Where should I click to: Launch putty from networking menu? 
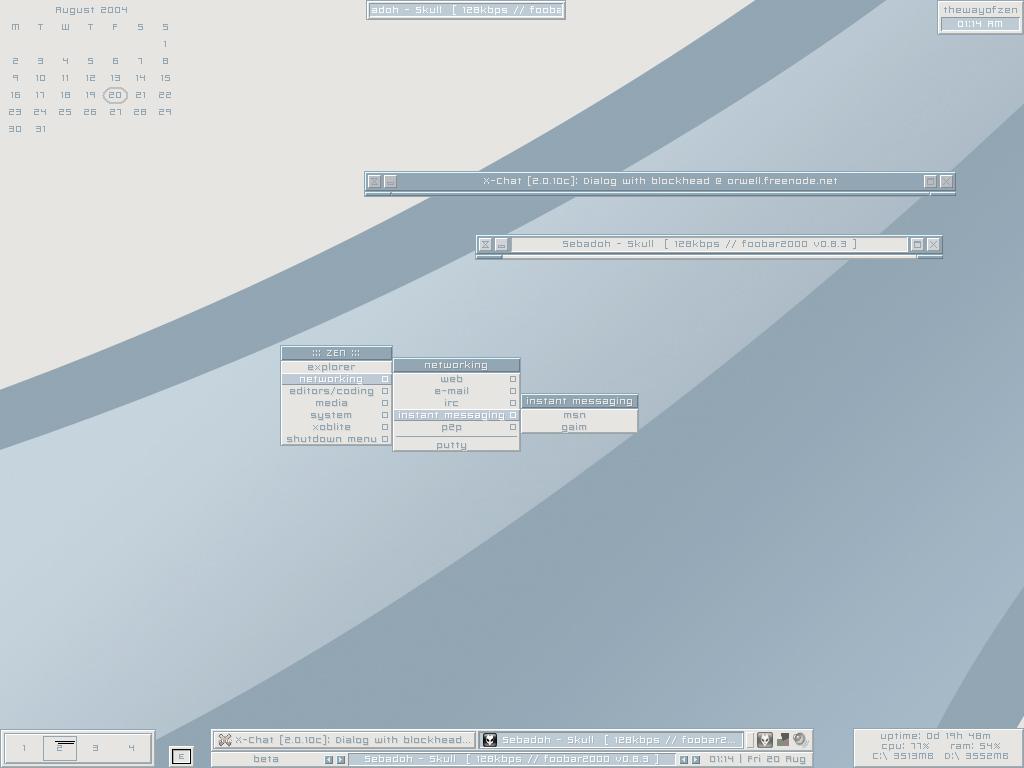[x=452, y=445]
